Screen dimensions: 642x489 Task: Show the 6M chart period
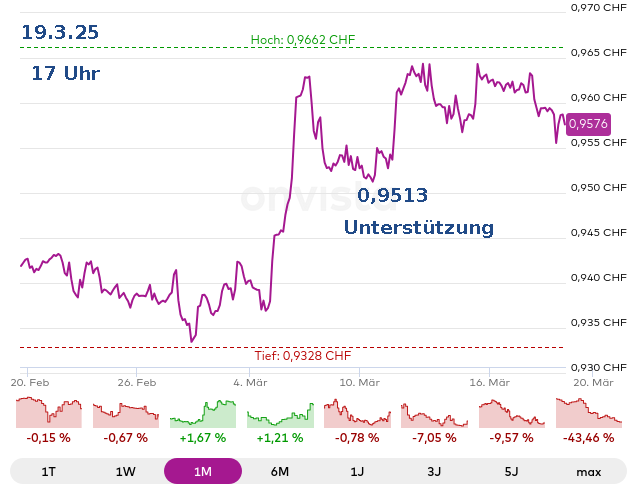[x=280, y=471]
